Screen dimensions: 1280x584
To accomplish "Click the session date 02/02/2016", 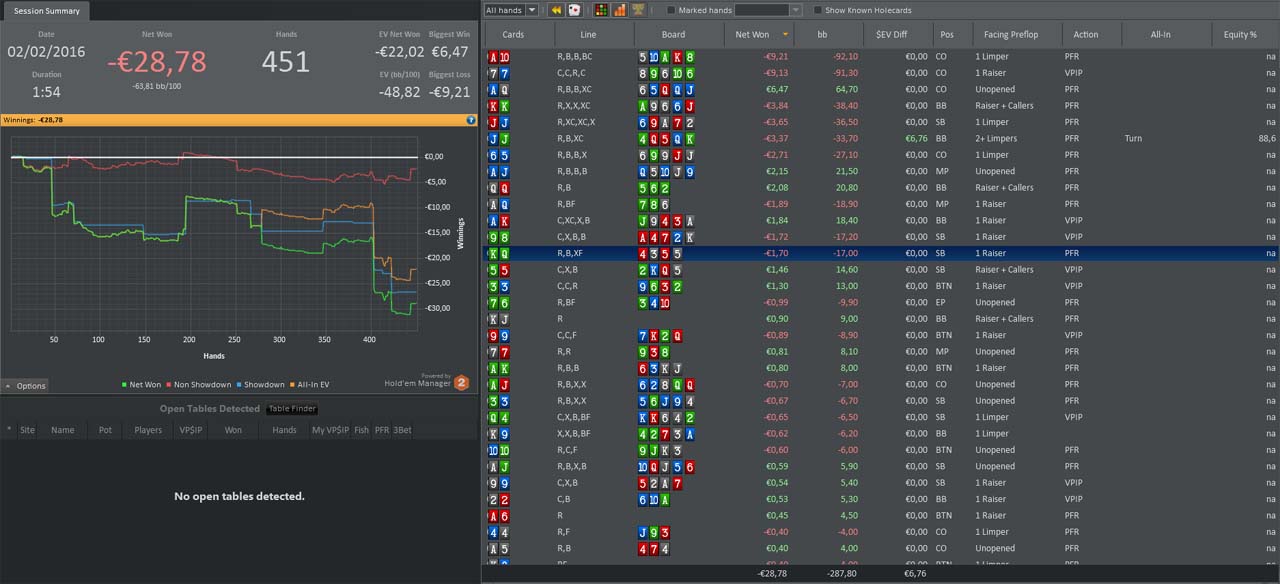I will 46,51.
